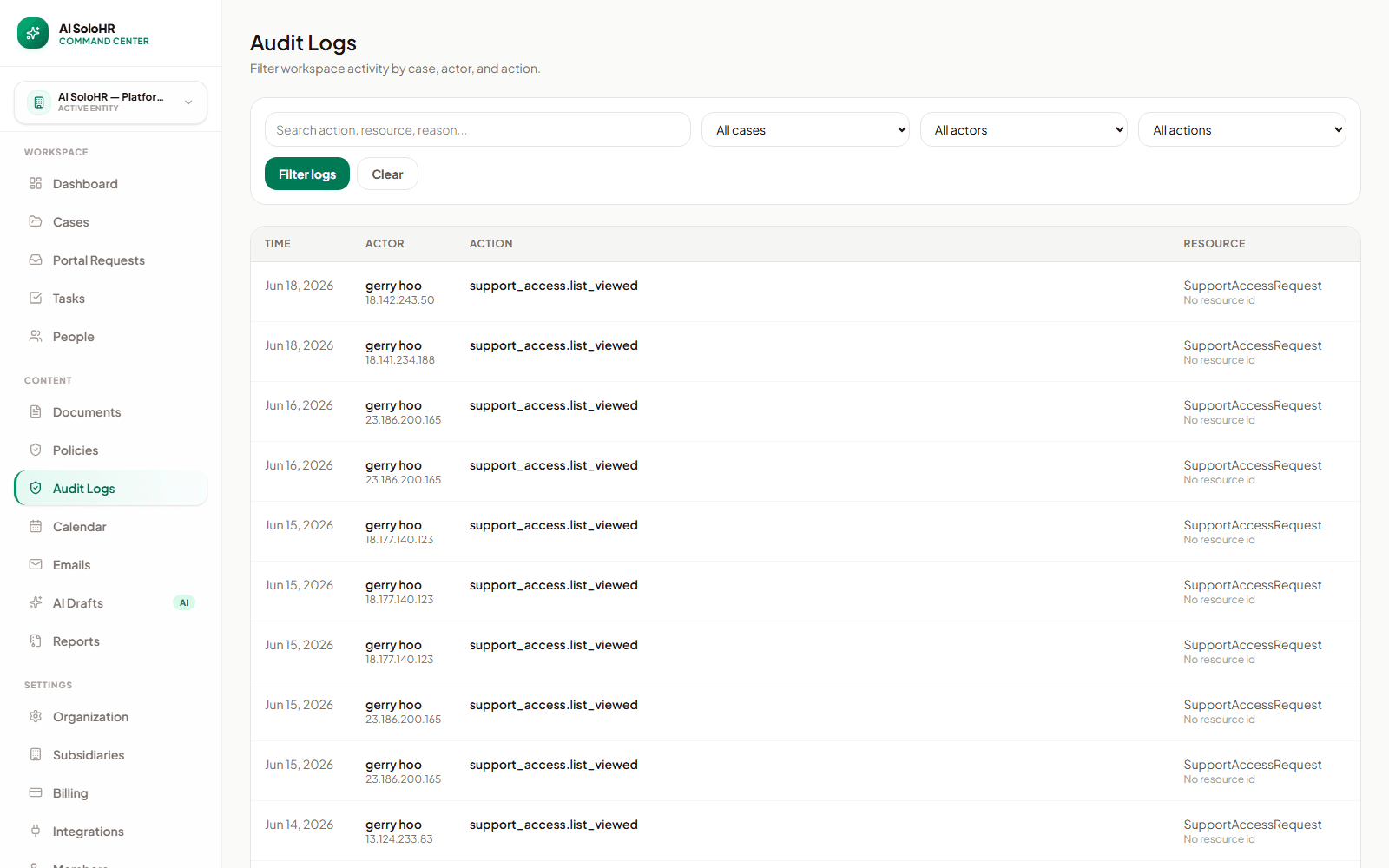Click the Calendar icon in sidebar
Screen dimensions: 1389x868
click(36, 526)
